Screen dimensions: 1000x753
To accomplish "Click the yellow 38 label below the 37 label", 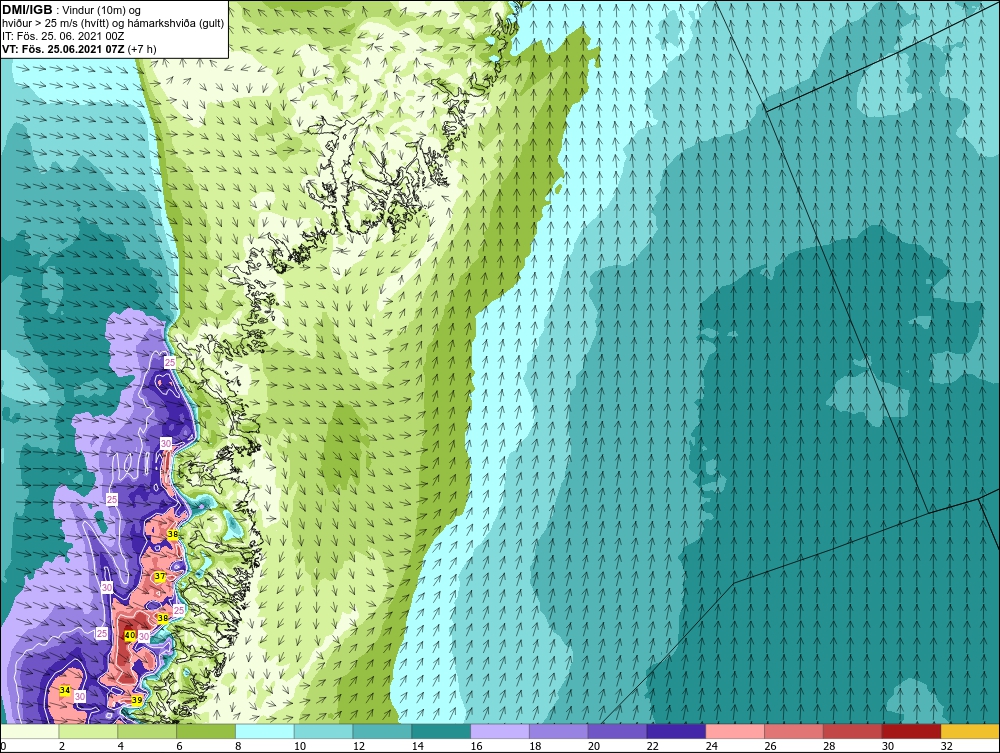I will 163,618.
